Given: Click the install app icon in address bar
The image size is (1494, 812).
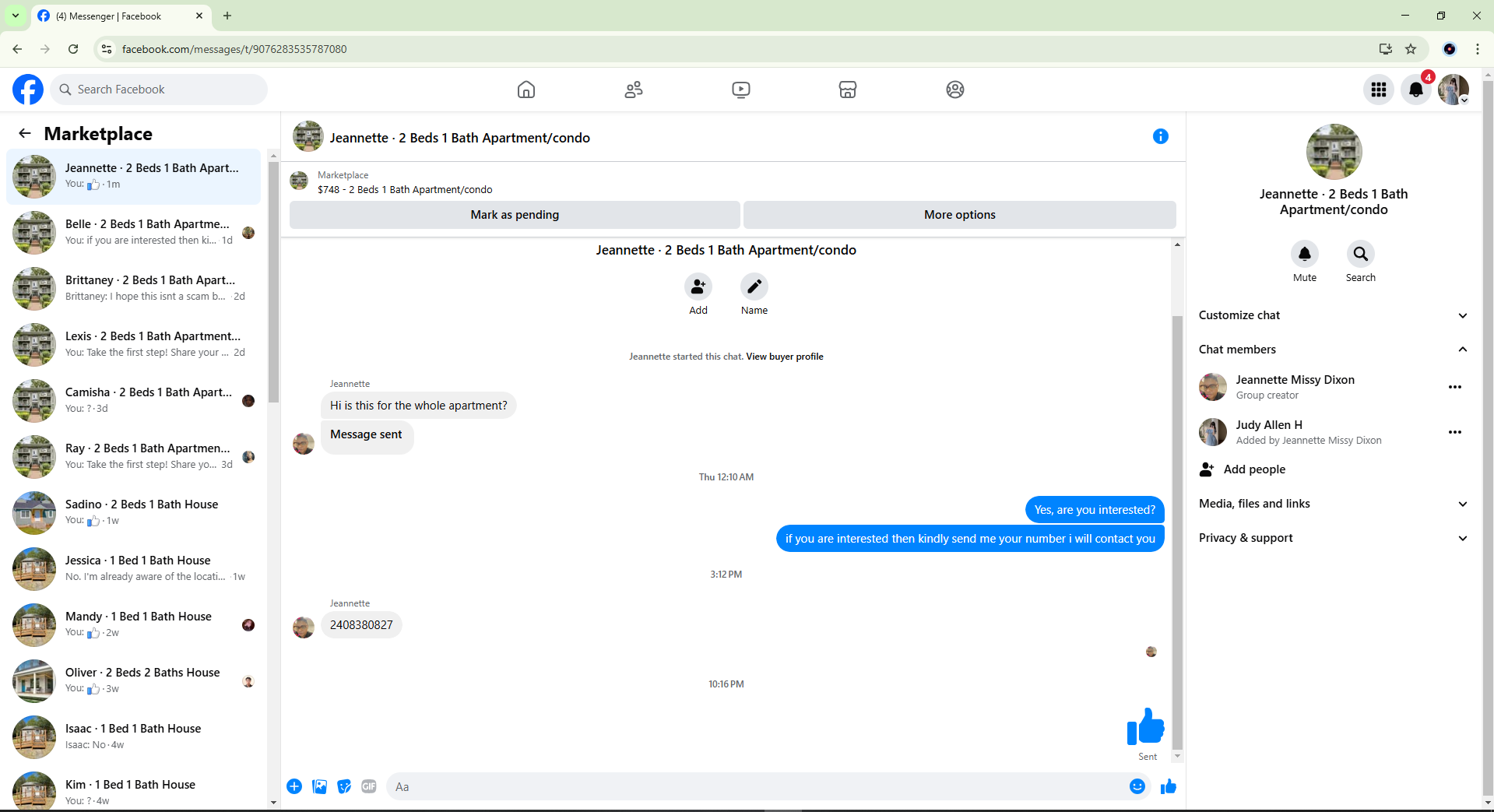Looking at the screenshot, I should [1385, 49].
